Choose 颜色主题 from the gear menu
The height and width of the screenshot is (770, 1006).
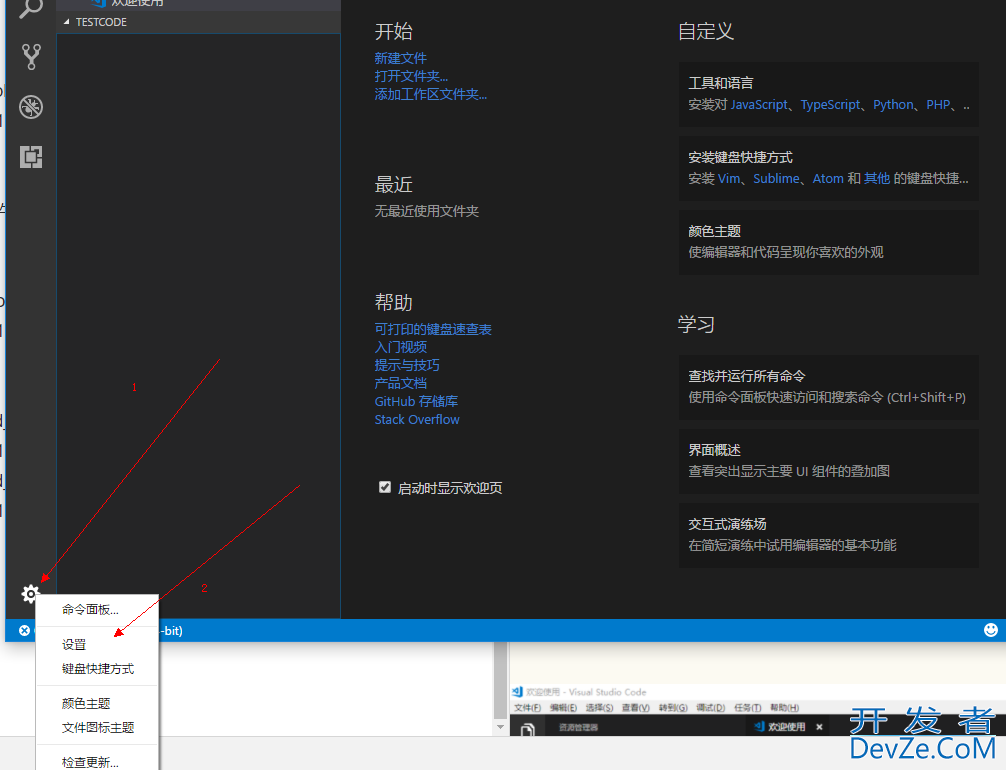pyautogui.click(x=97, y=703)
